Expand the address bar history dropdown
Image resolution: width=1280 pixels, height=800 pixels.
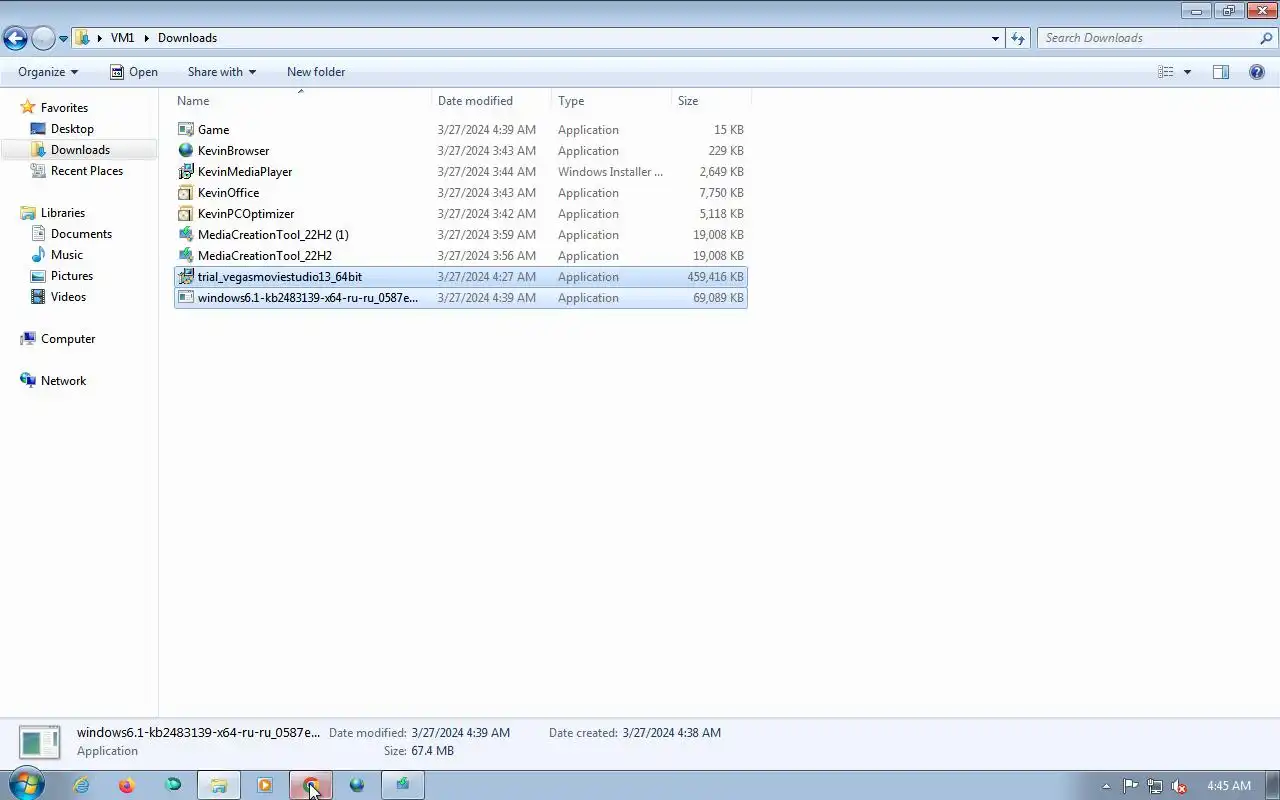coord(995,38)
